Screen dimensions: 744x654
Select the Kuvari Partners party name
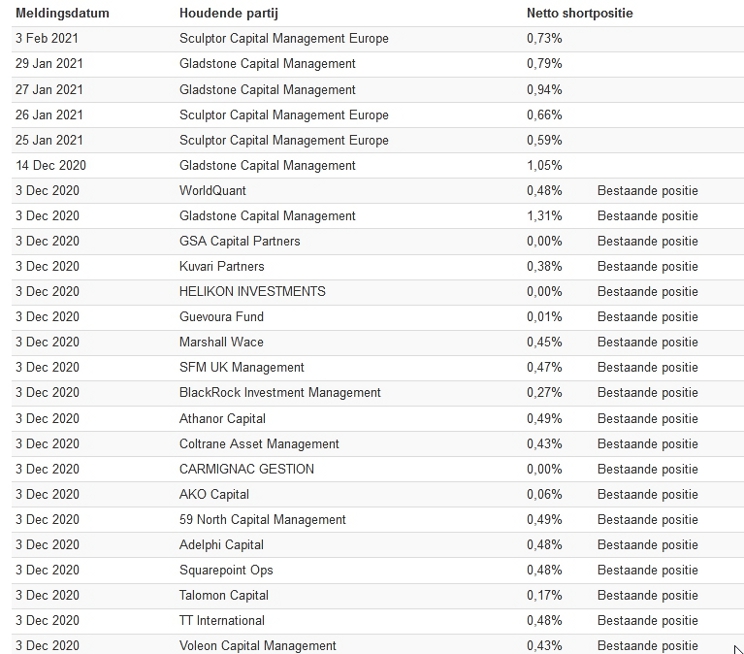[222, 266]
